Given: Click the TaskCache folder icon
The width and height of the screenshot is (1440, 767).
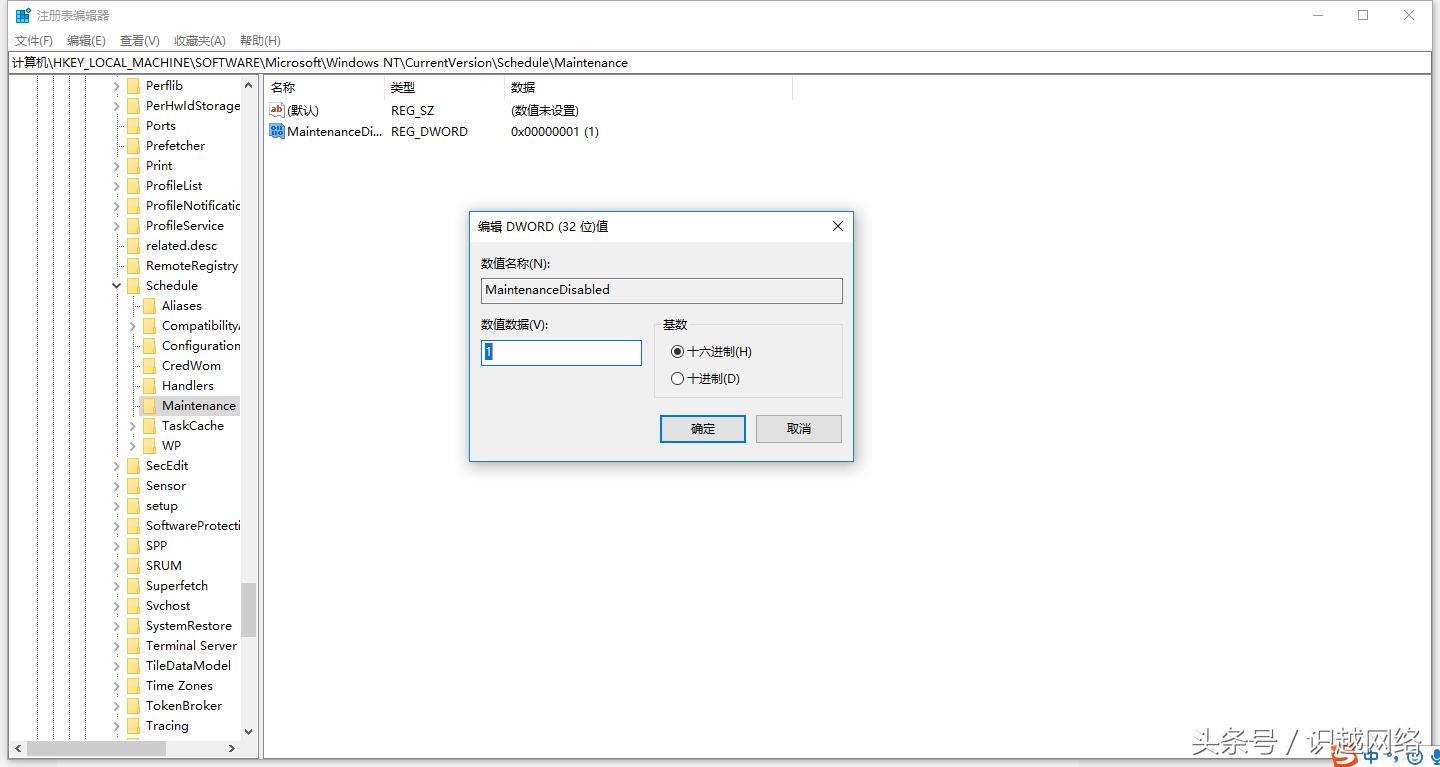Looking at the screenshot, I should click(x=151, y=425).
